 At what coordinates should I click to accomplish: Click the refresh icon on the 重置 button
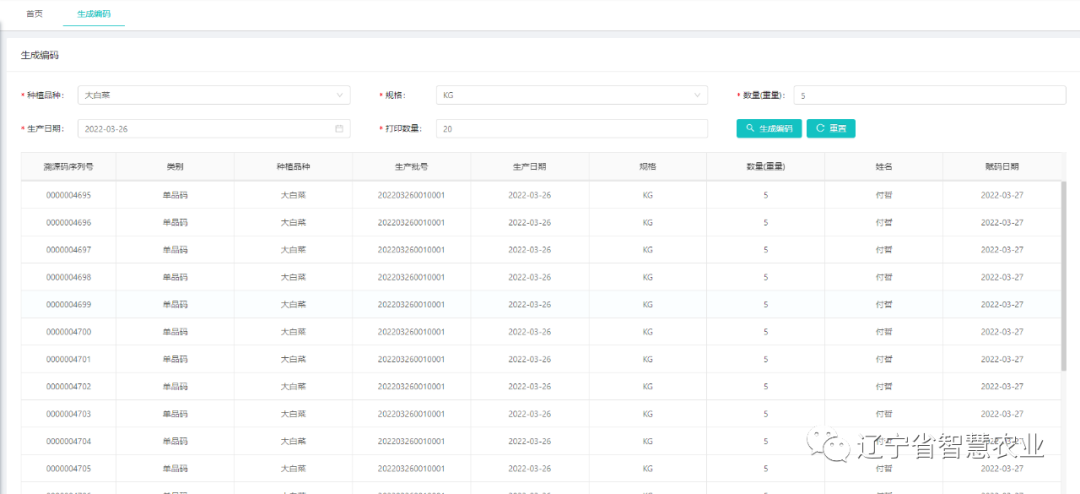820,128
